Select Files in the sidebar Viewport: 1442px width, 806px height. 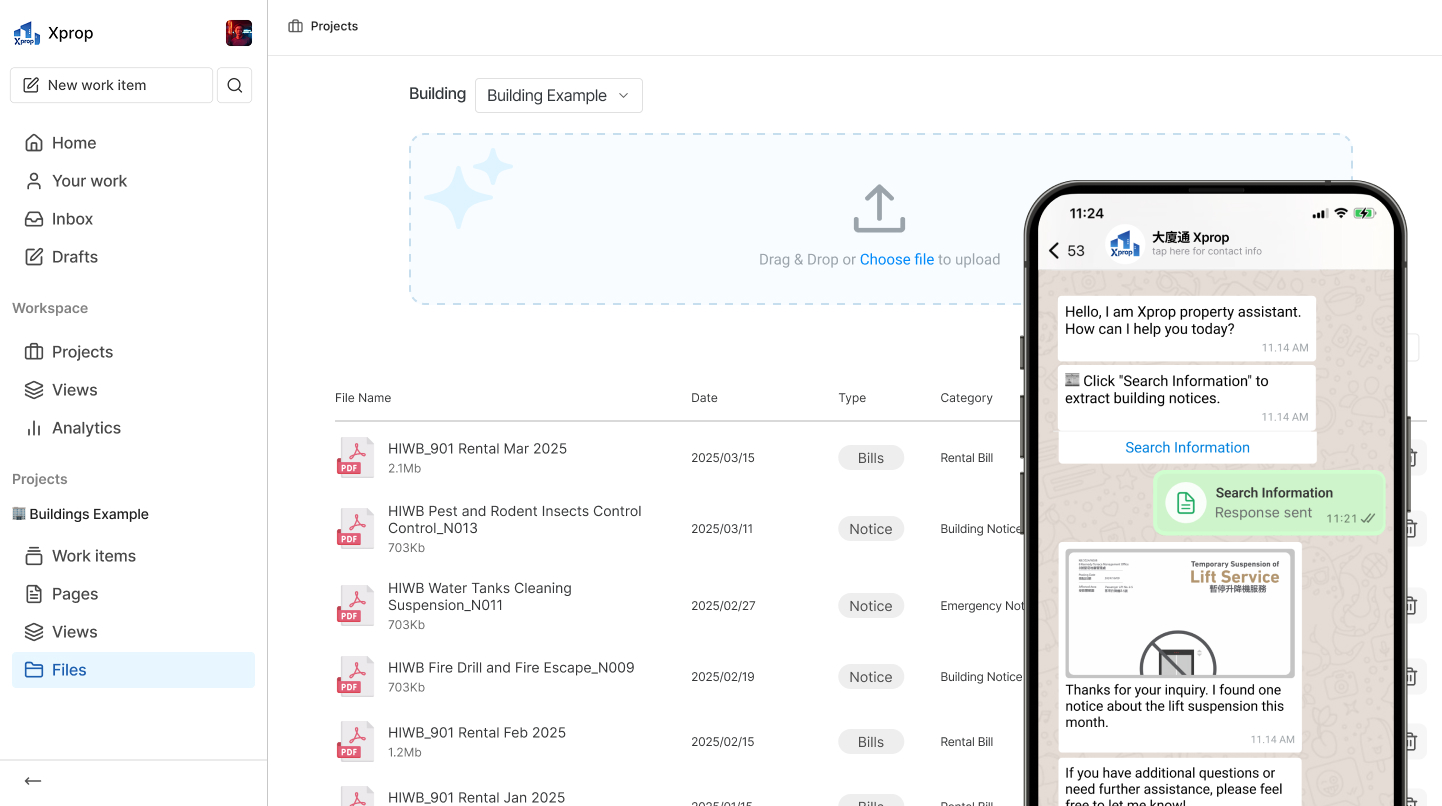pos(133,670)
